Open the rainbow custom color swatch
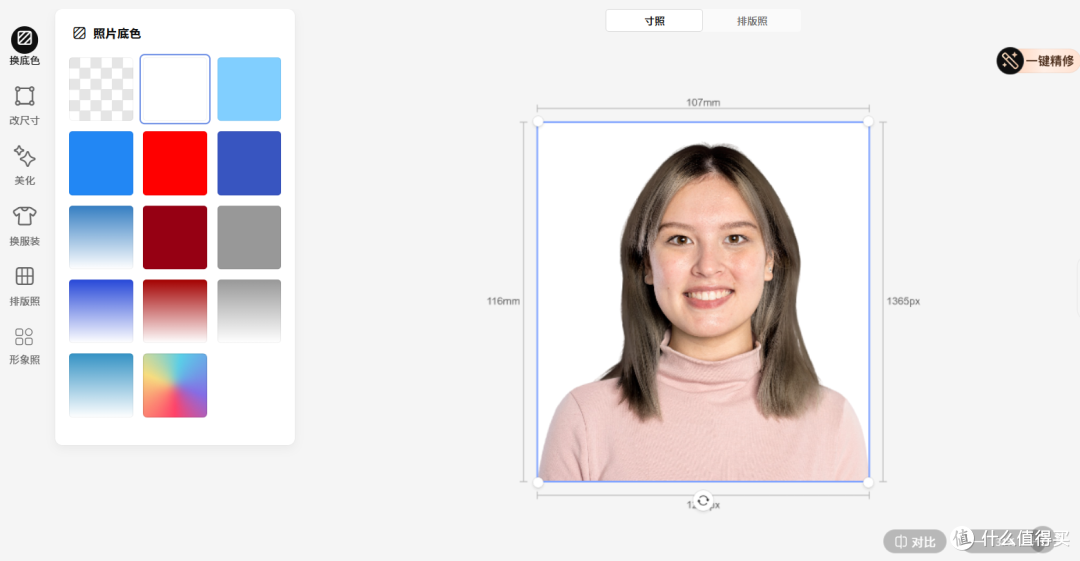Viewport: 1080px width, 561px height. point(175,385)
